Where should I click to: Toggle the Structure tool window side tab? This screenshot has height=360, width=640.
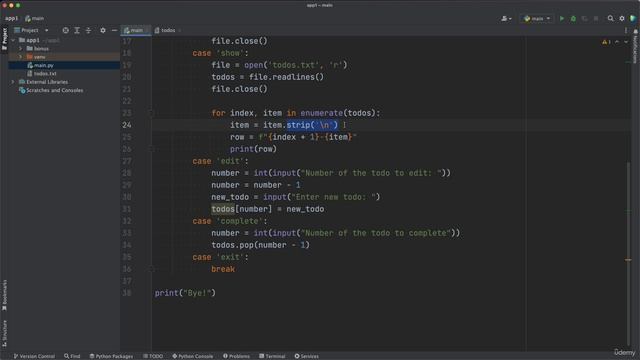[x=4, y=333]
